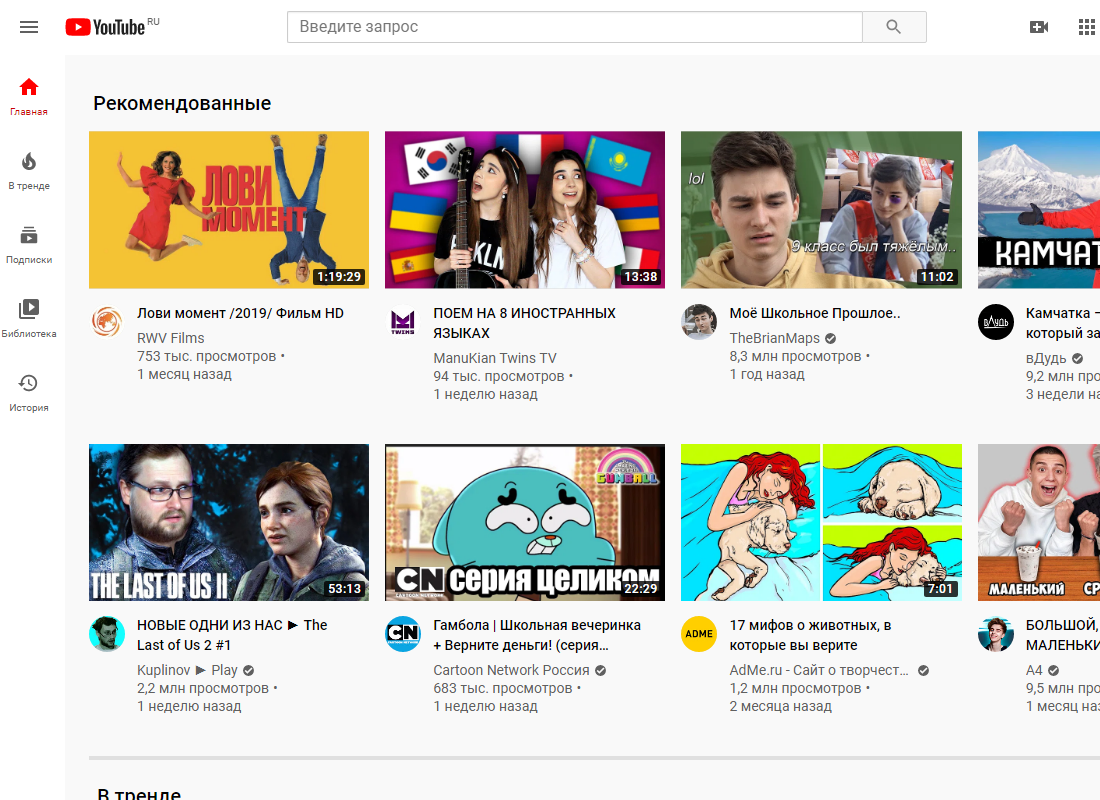
Task: Open the Камчатка video title
Action: pos(1062,323)
